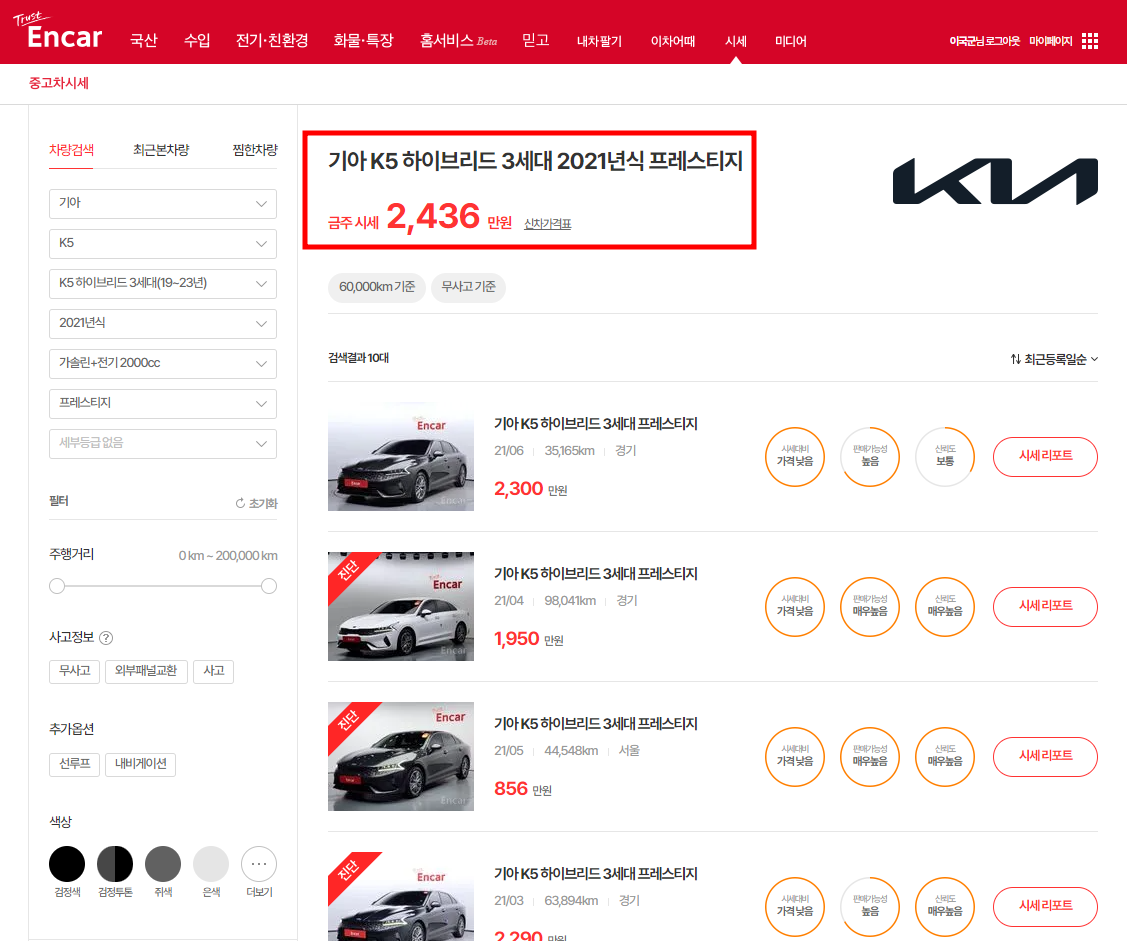Click the Kia brand logo
Image resolution: width=1127 pixels, height=941 pixels.
[x=995, y=181]
